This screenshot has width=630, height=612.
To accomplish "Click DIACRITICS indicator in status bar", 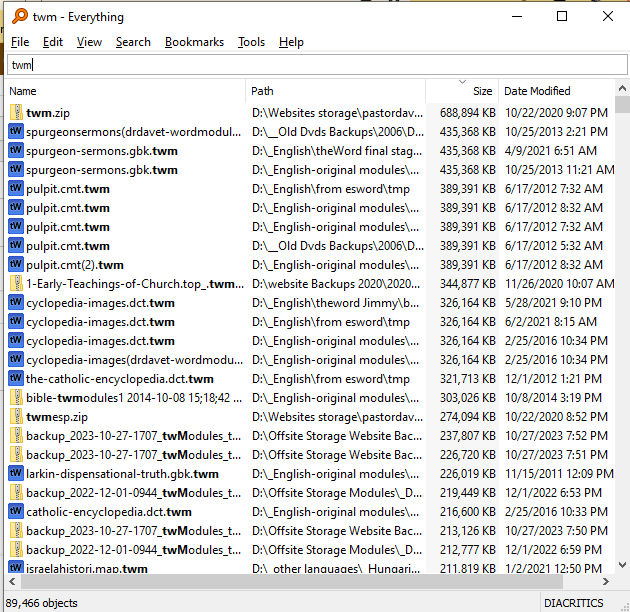I will click(x=573, y=603).
